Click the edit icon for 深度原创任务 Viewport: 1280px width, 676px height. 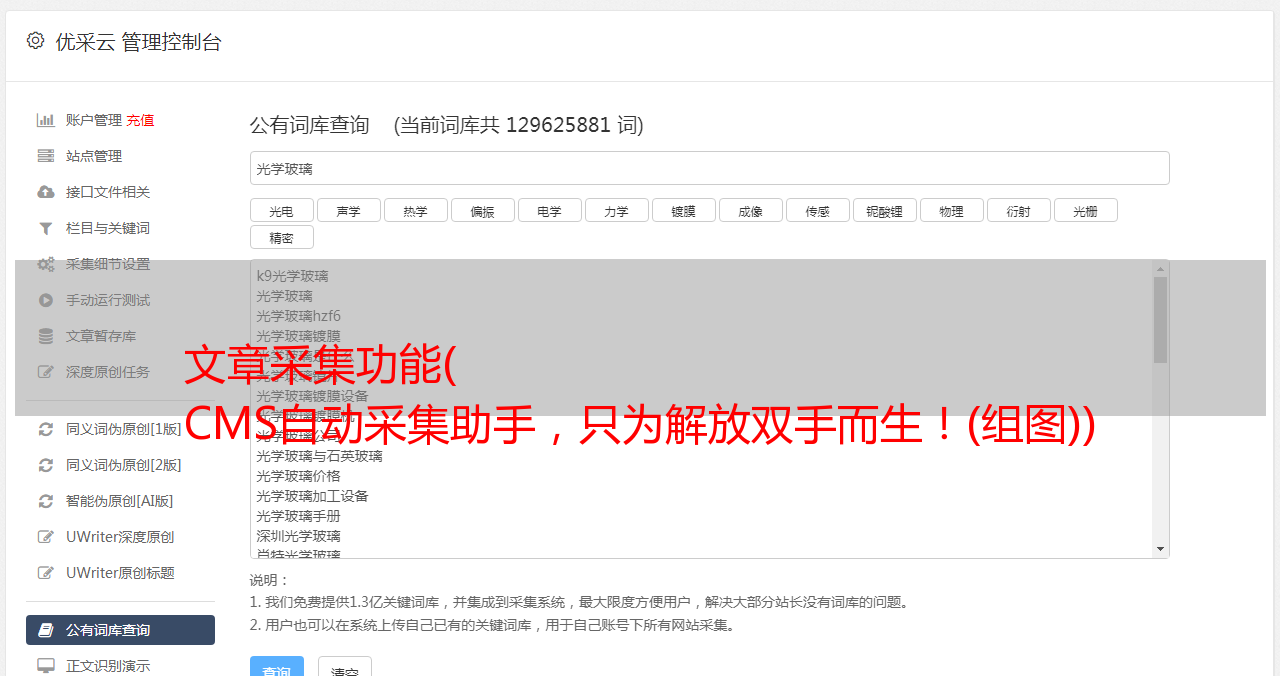click(45, 372)
